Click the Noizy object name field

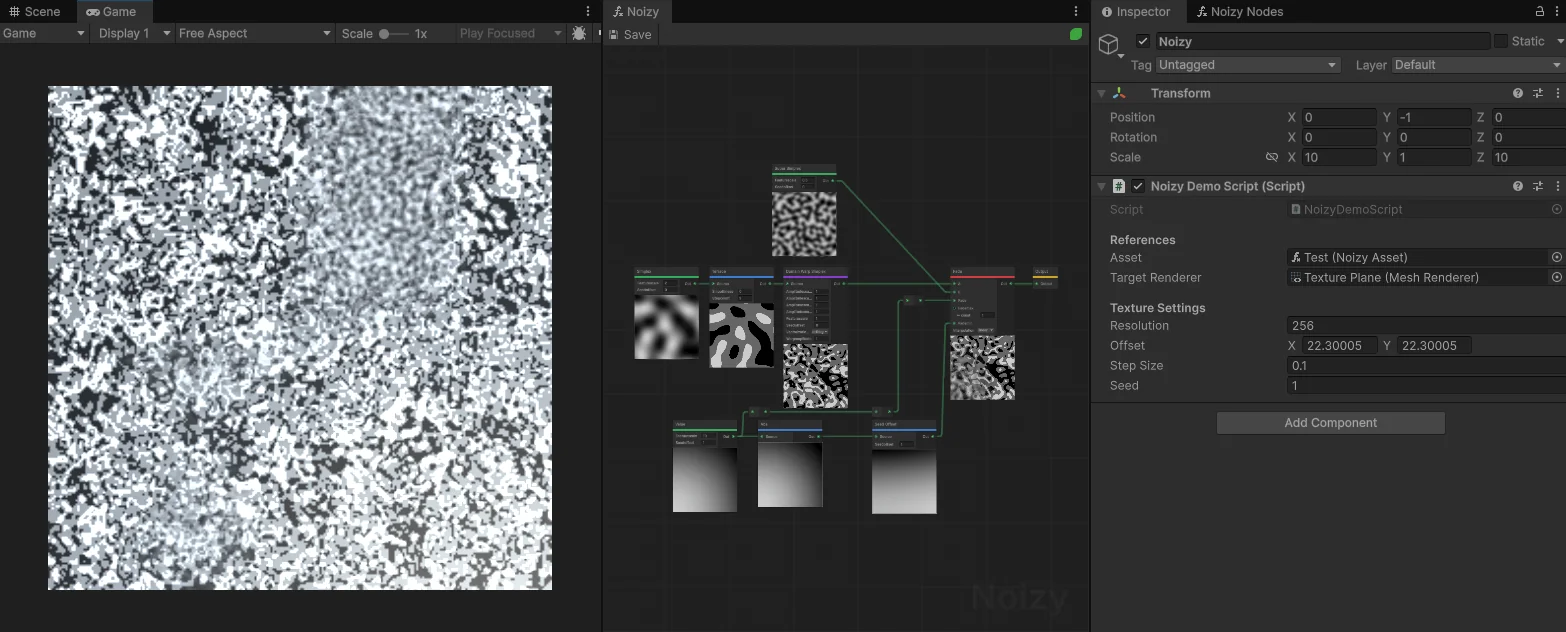[x=1323, y=41]
